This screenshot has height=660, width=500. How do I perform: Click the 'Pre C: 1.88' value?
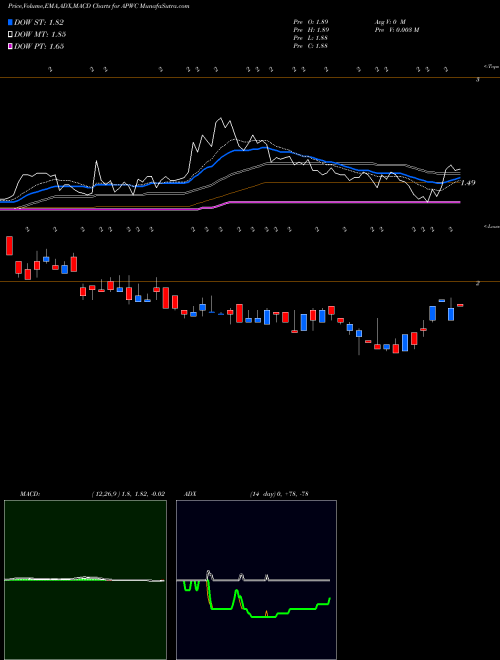coord(311,46)
